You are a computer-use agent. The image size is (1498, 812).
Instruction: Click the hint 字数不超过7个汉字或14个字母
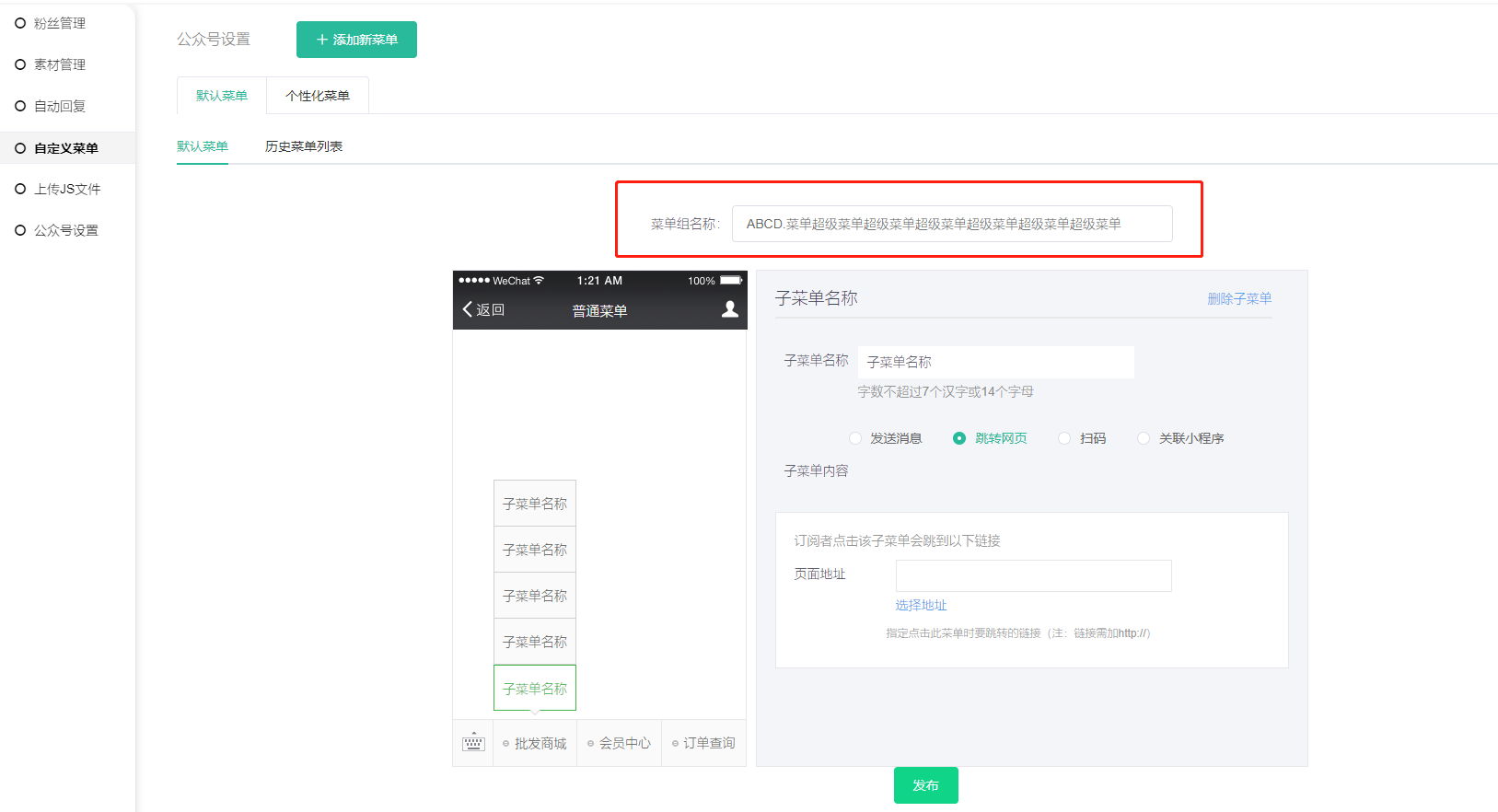(946, 391)
